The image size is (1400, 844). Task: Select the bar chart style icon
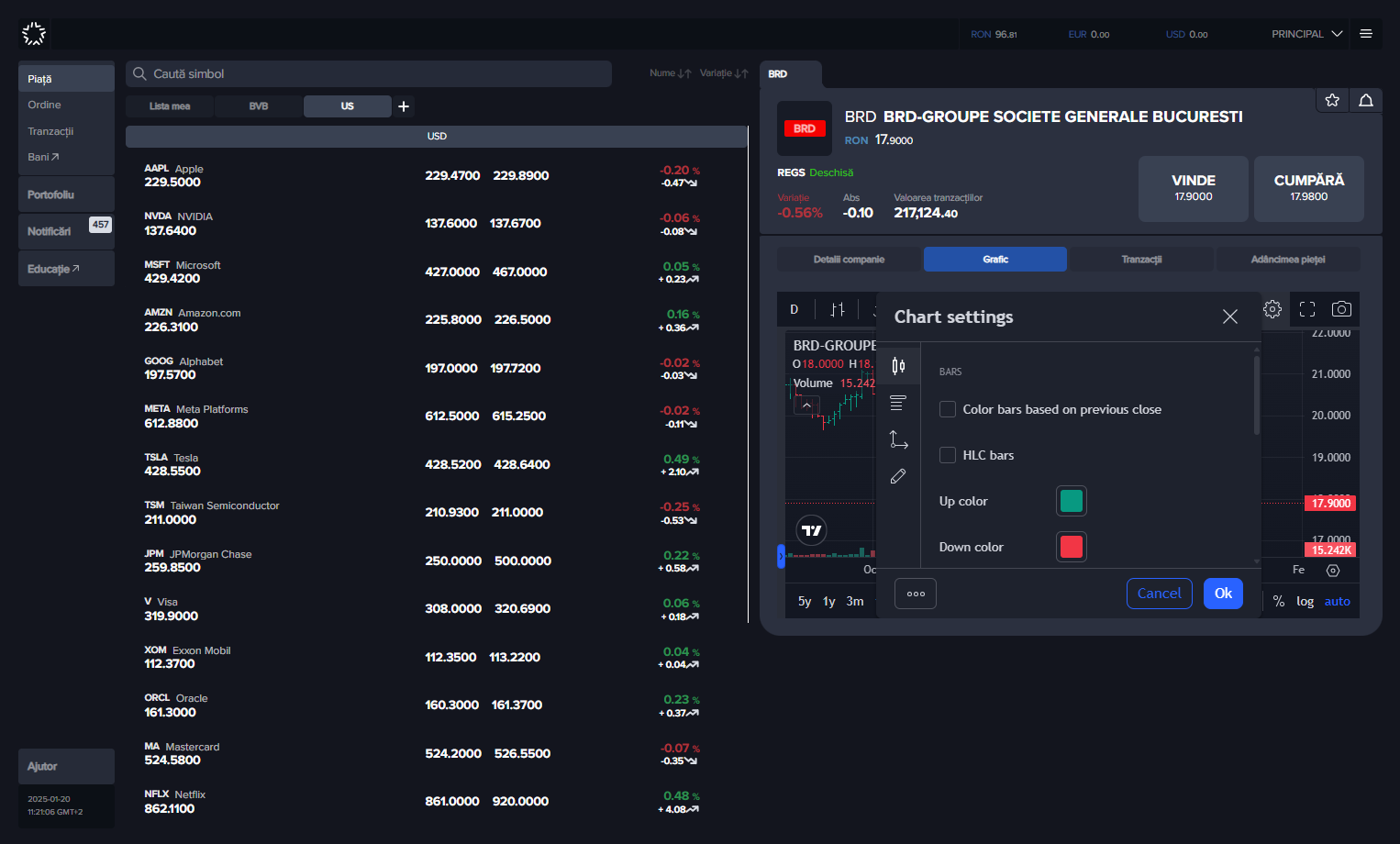[x=838, y=309]
